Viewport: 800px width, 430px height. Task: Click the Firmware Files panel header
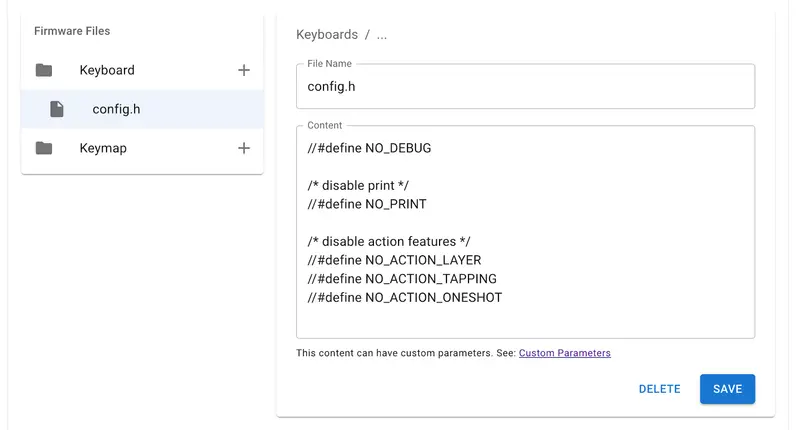[x=72, y=31]
